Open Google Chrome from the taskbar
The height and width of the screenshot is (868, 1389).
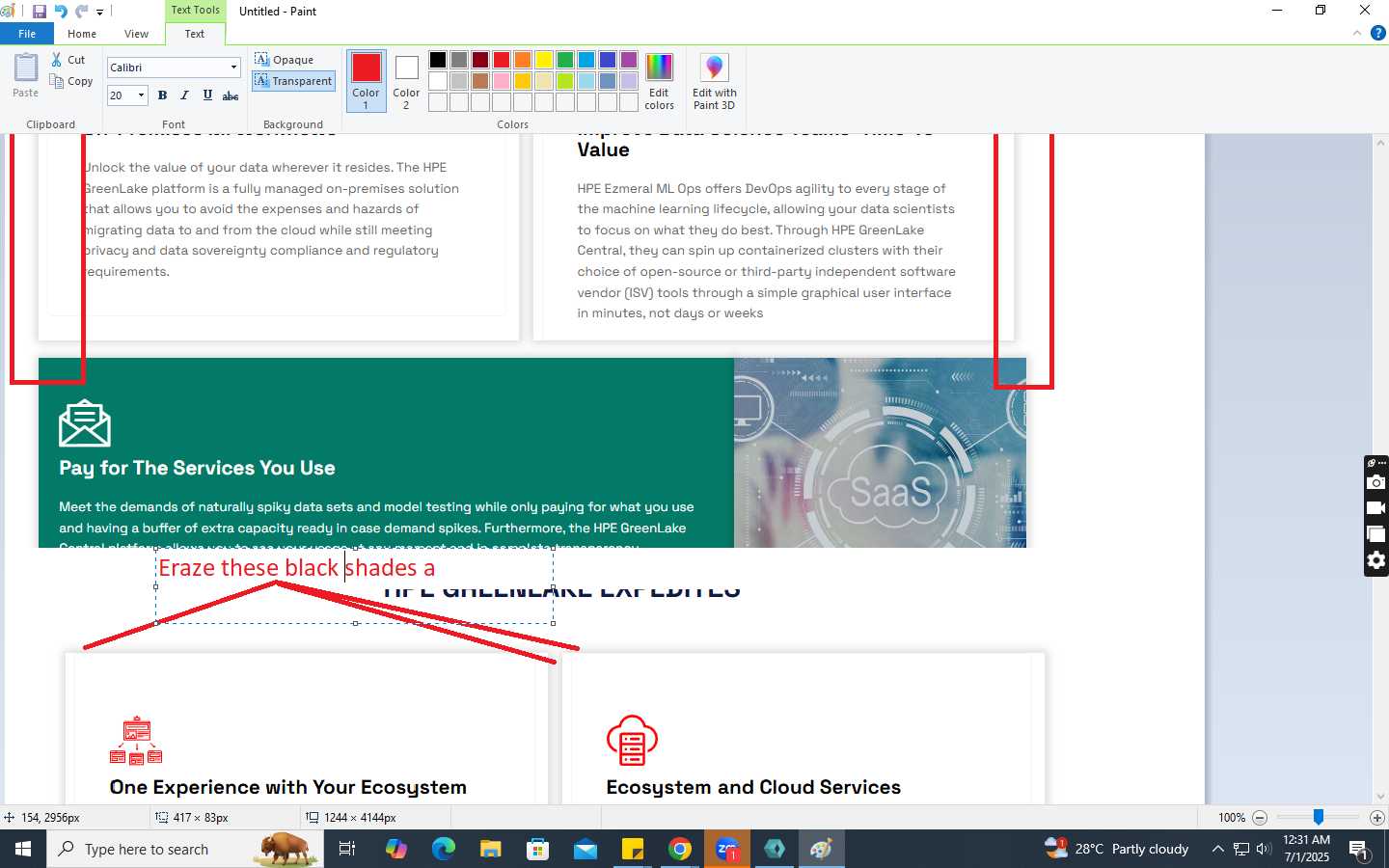point(680,849)
